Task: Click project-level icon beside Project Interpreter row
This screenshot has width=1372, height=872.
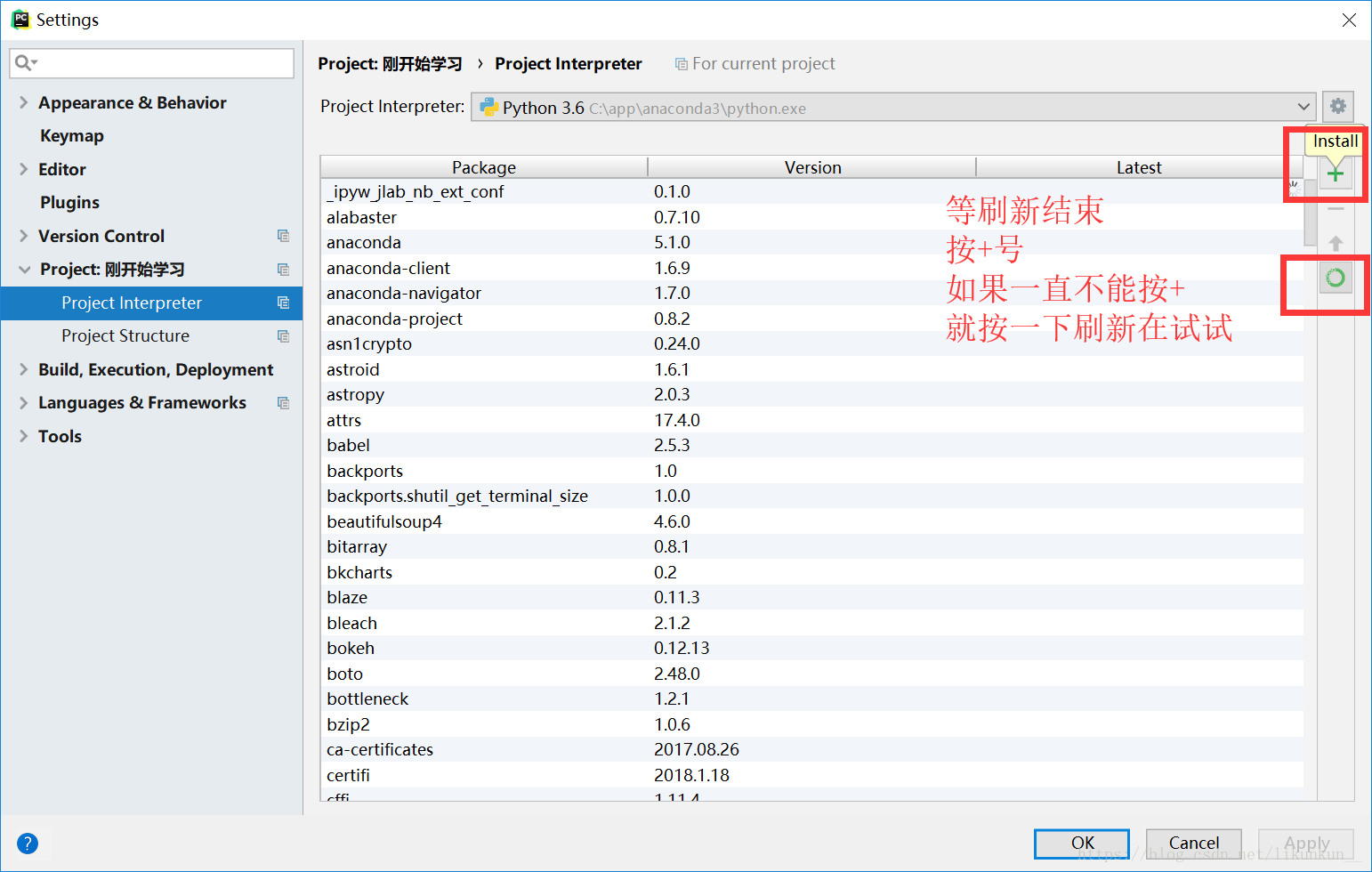Action: point(283,303)
